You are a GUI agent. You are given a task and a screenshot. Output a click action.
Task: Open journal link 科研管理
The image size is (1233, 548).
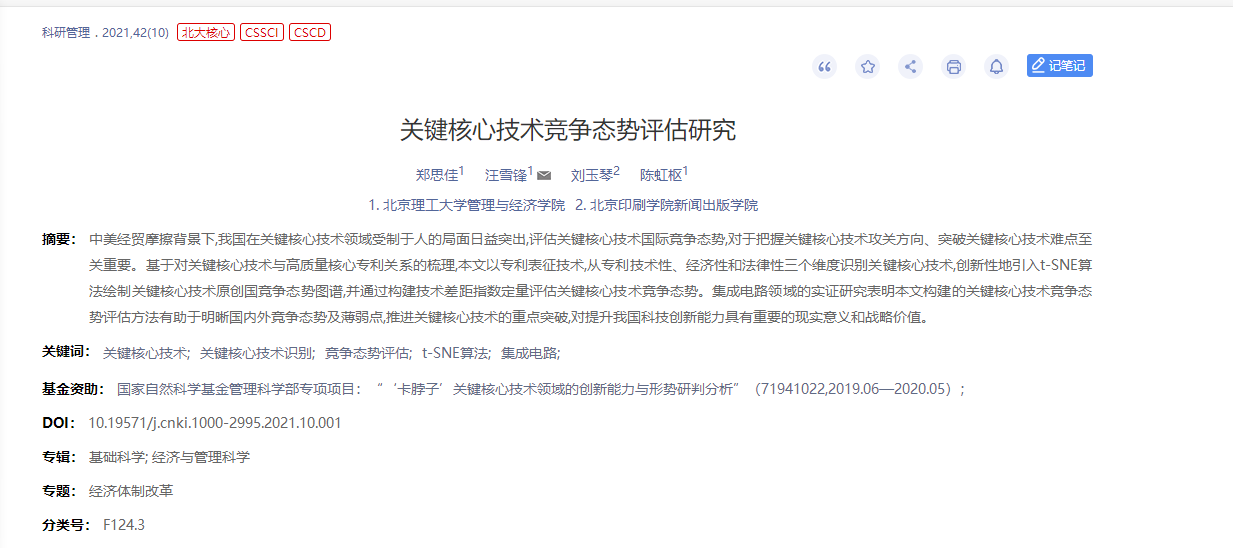point(65,33)
